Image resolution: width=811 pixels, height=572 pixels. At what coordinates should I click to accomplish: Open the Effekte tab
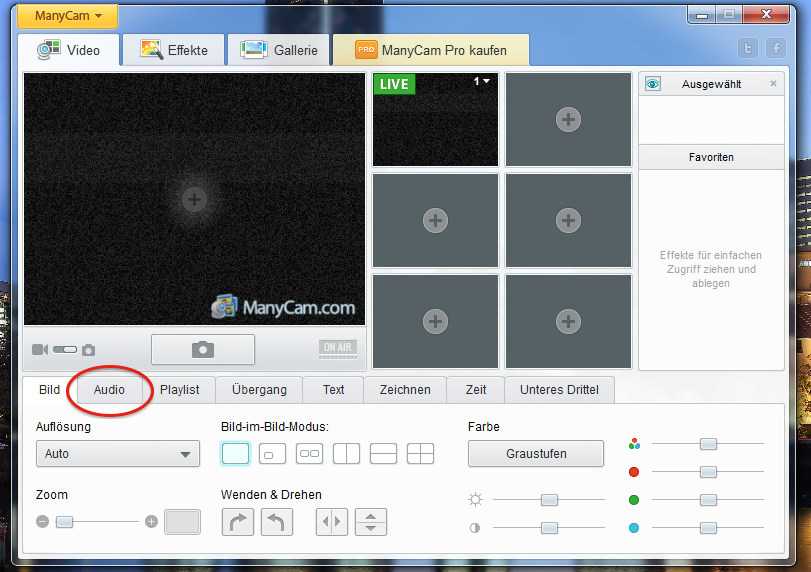(174, 50)
